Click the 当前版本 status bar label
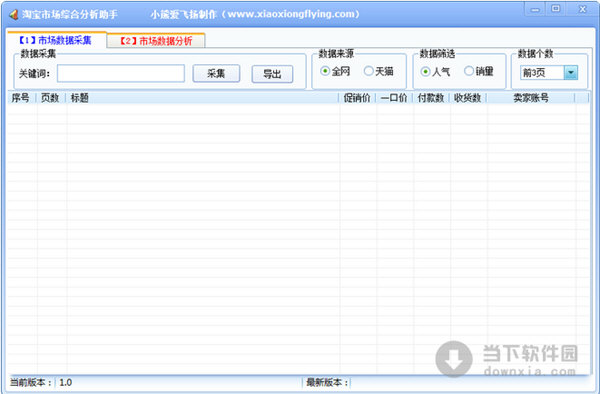Image resolution: width=600 pixels, height=394 pixels. [x=31, y=382]
